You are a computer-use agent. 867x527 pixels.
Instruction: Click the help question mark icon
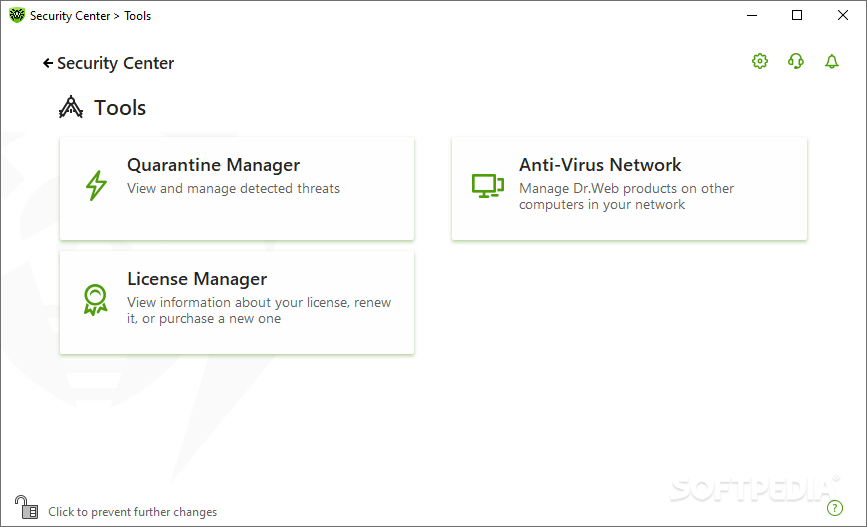click(834, 508)
